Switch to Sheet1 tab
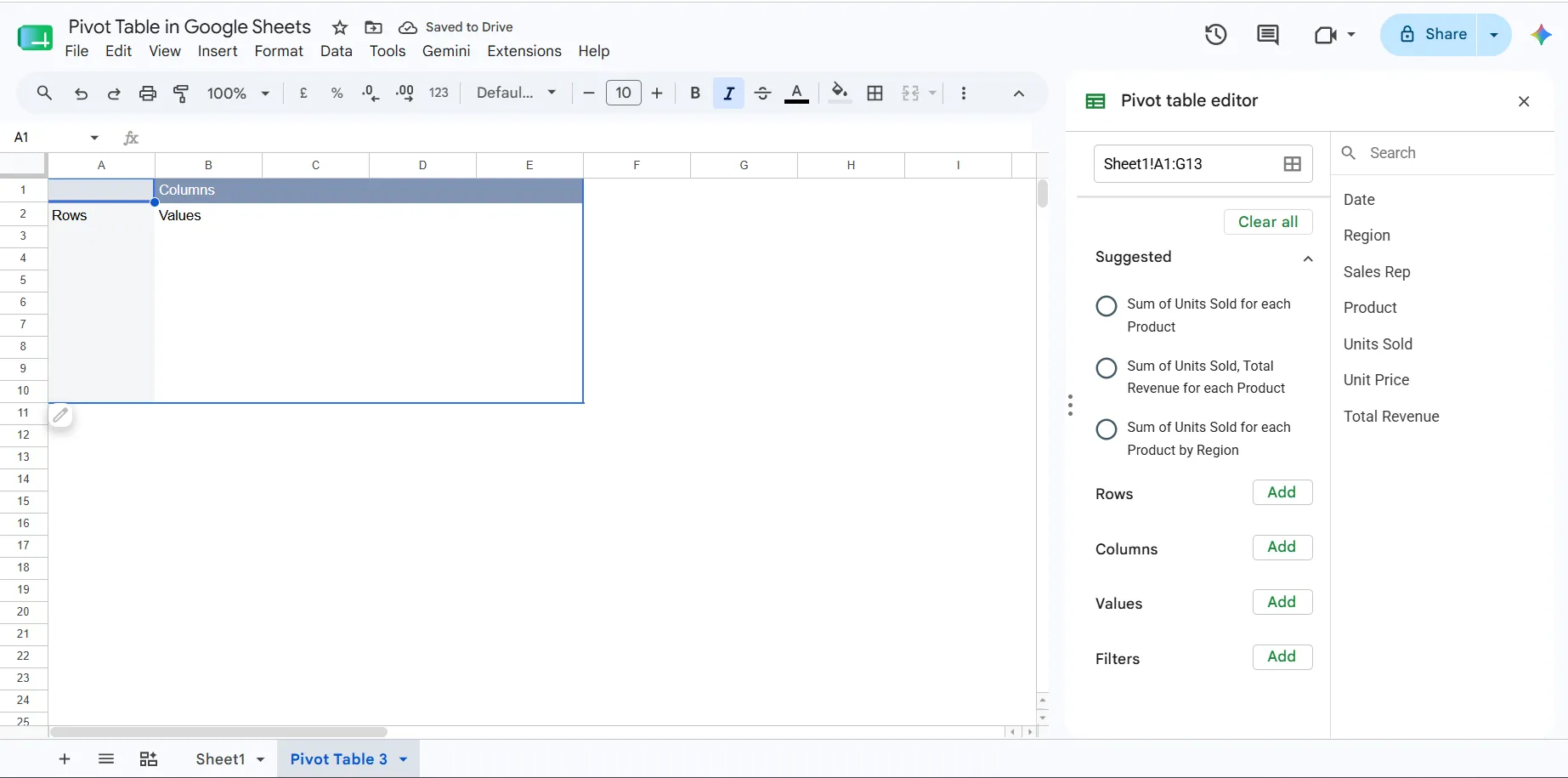Viewport: 1568px width, 778px height. tap(220, 759)
